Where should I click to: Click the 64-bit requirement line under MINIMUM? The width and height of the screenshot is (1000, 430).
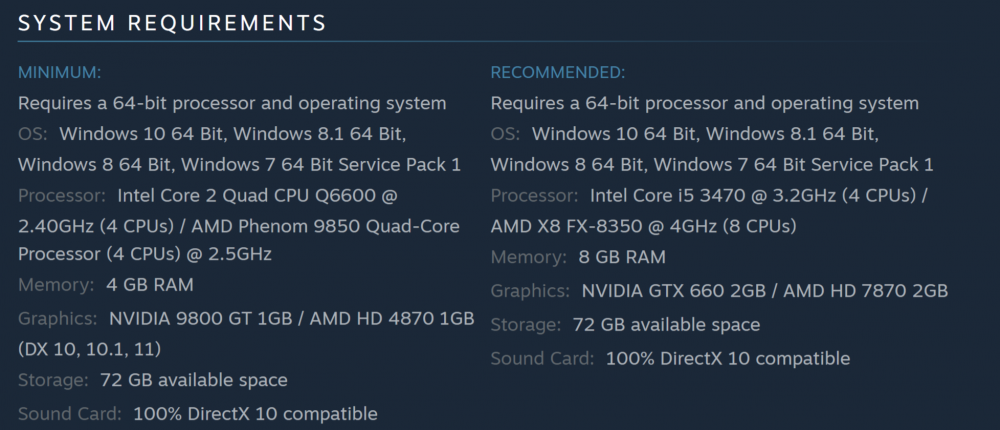pyautogui.click(x=232, y=103)
